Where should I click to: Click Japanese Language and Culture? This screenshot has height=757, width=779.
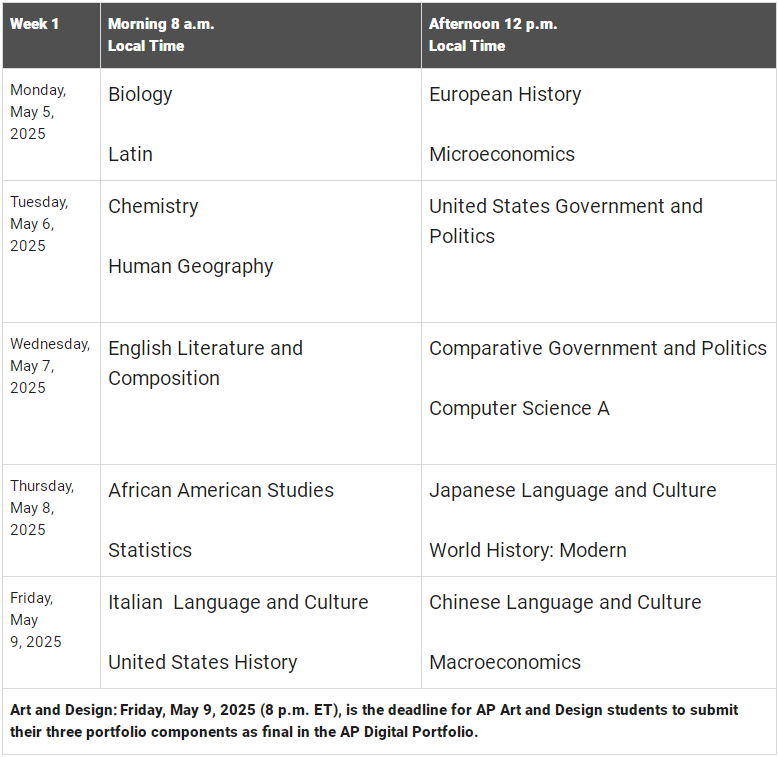572,491
